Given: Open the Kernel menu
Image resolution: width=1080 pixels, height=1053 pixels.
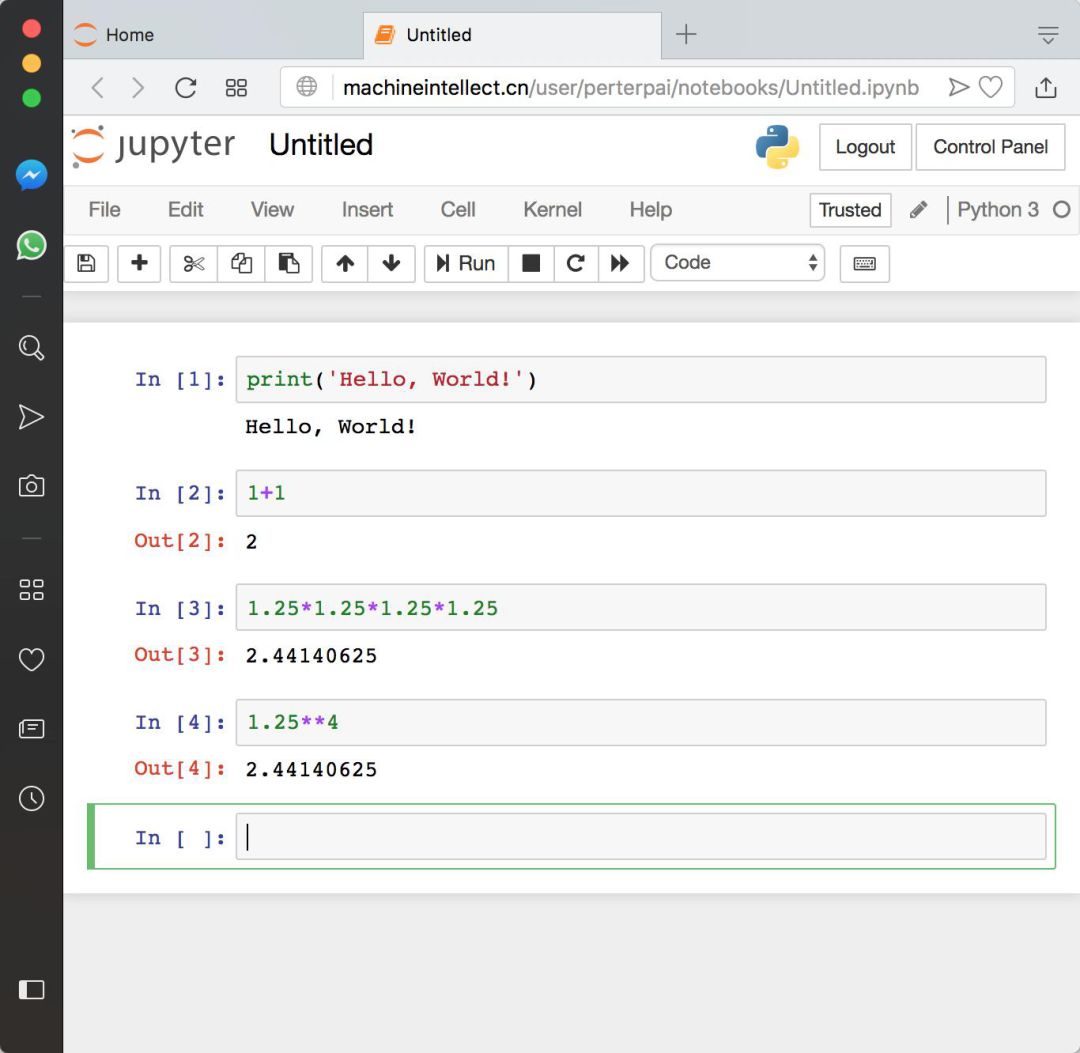Looking at the screenshot, I should pos(552,209).
